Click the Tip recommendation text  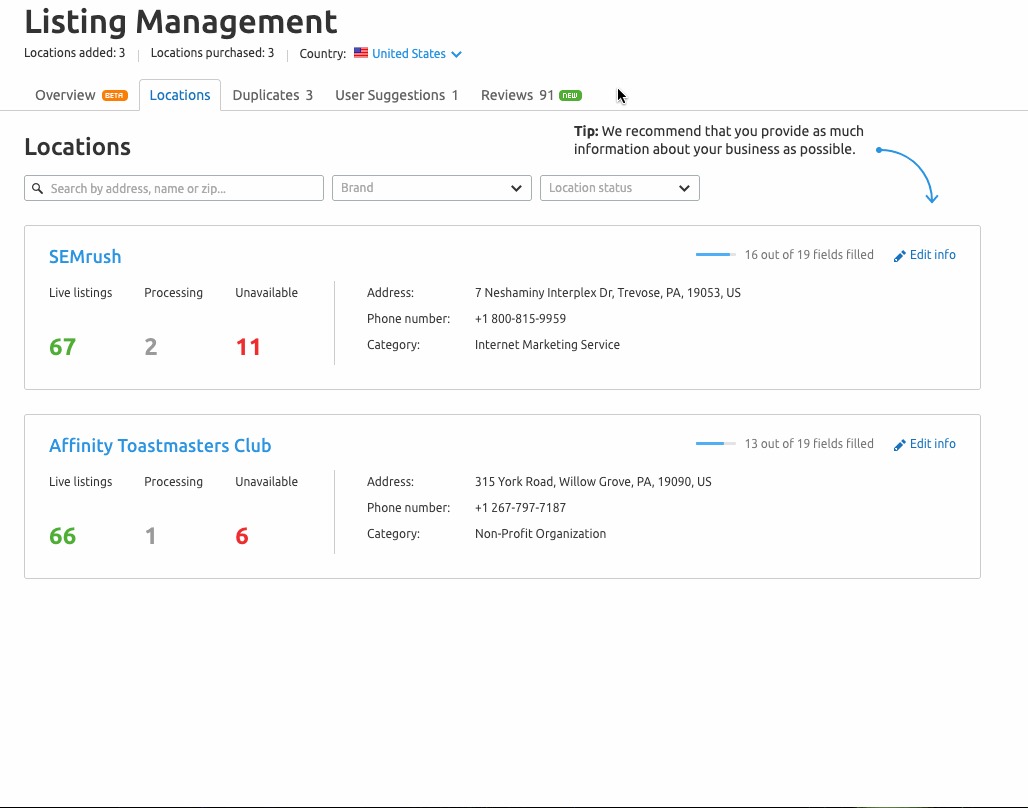coord(719,140)
